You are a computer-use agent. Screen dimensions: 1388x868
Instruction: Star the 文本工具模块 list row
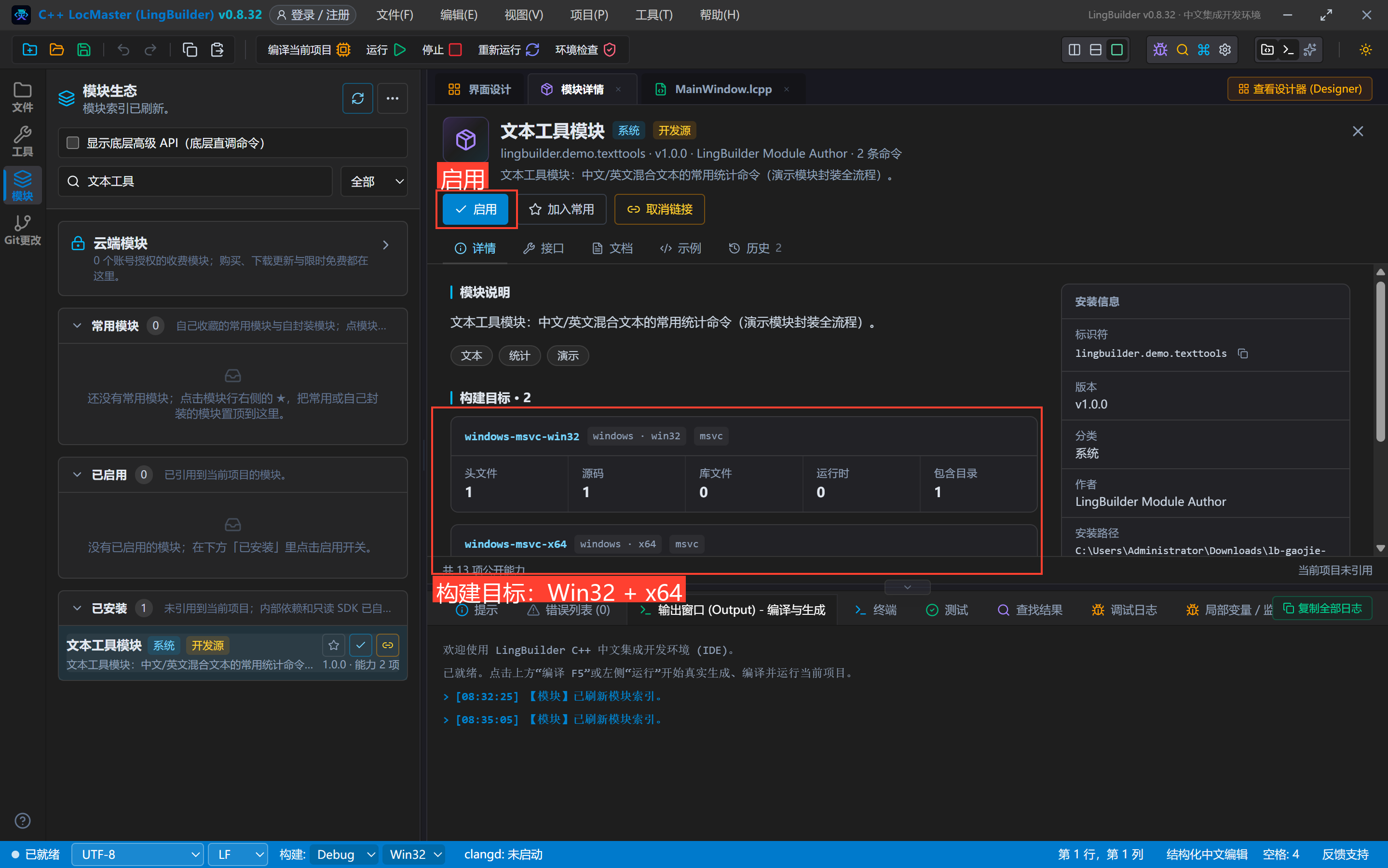(334, 645)
